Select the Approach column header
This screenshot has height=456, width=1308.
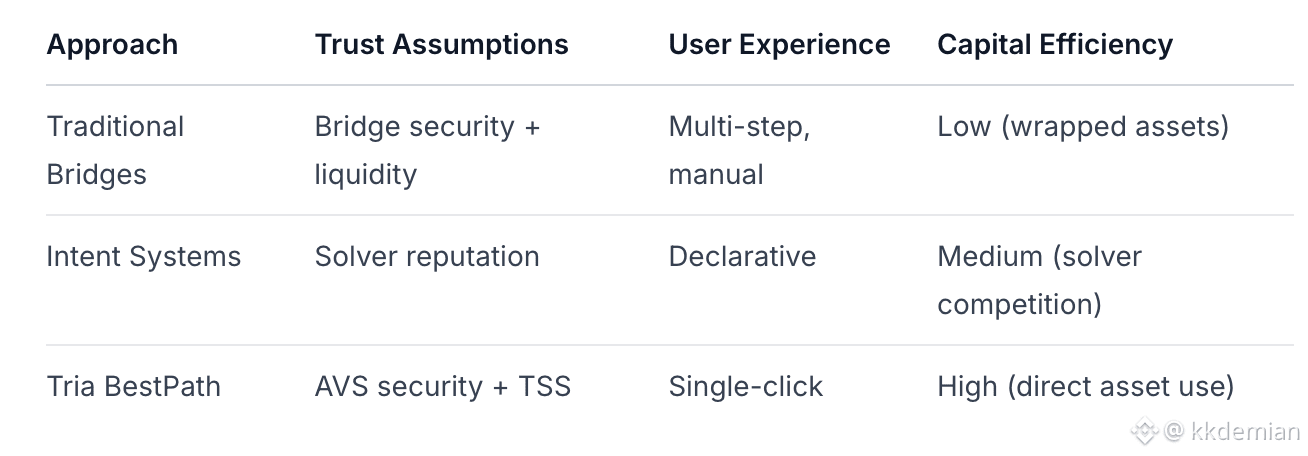pos(112,45)
